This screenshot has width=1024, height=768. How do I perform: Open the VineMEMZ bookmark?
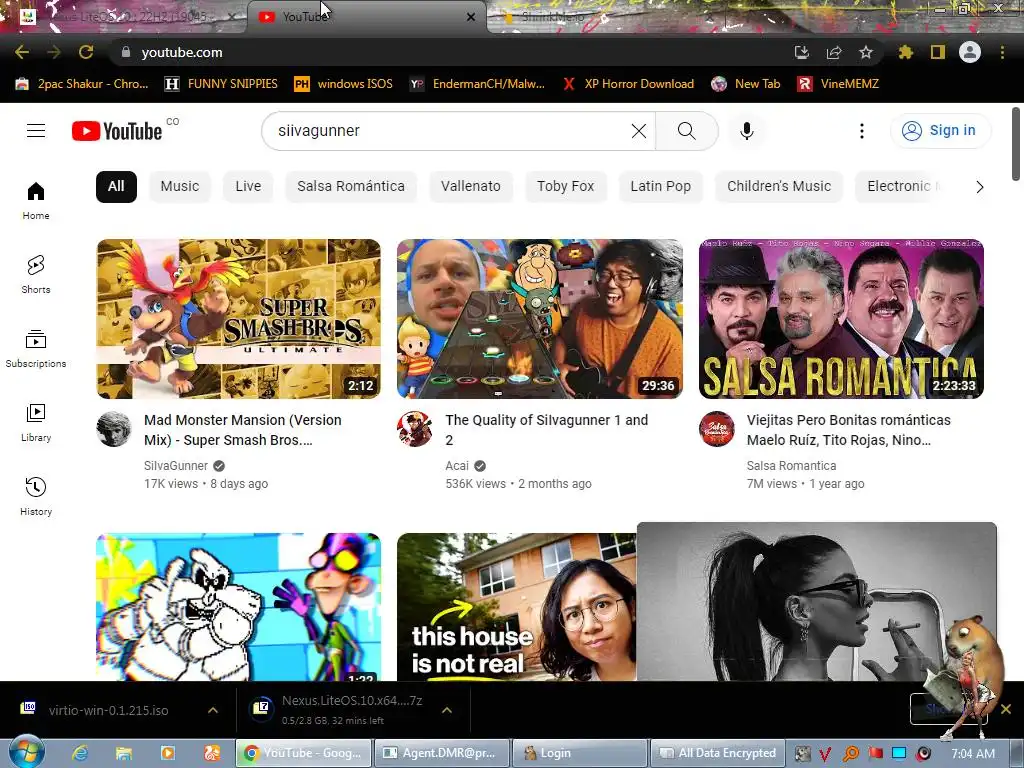coord(838,84)
